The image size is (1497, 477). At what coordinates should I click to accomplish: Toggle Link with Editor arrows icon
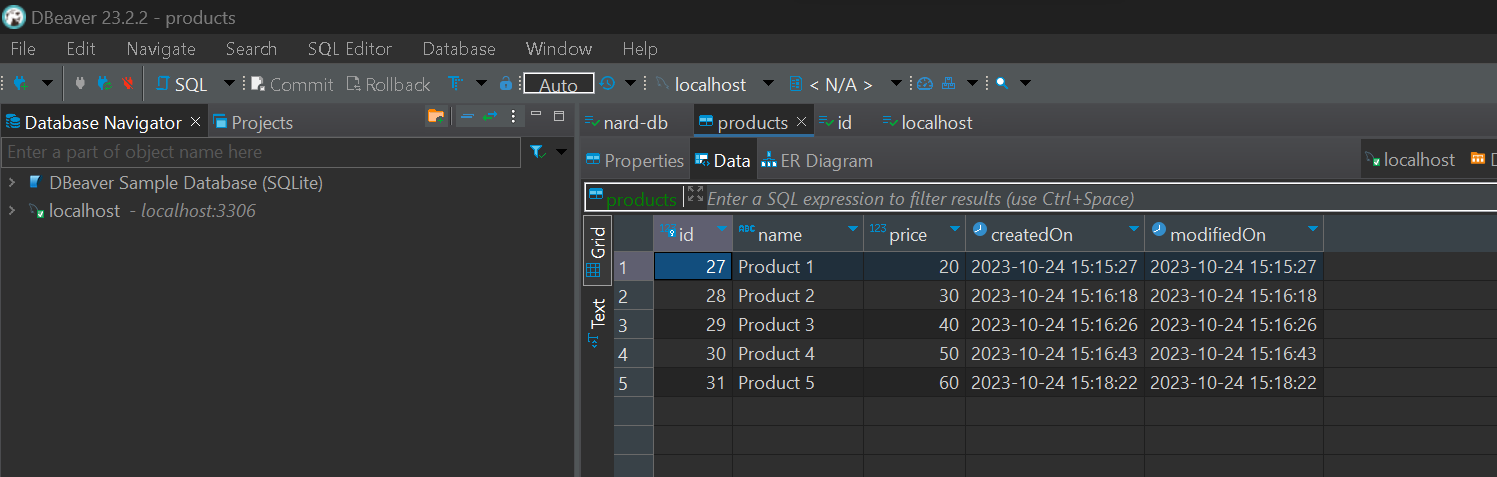tap(490, 117)
